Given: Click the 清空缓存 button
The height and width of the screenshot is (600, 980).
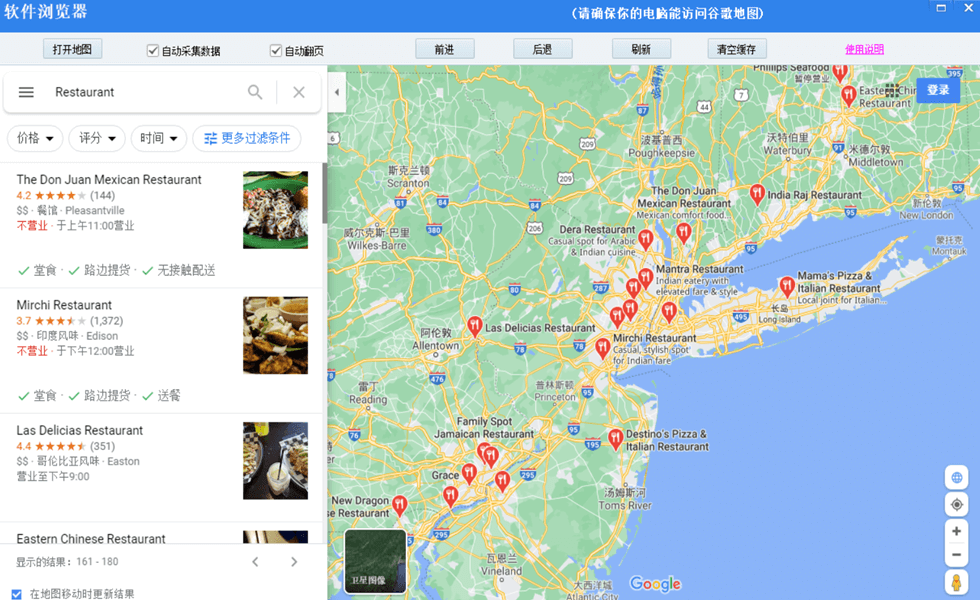Looking at the screenshot, I should 737,49.
